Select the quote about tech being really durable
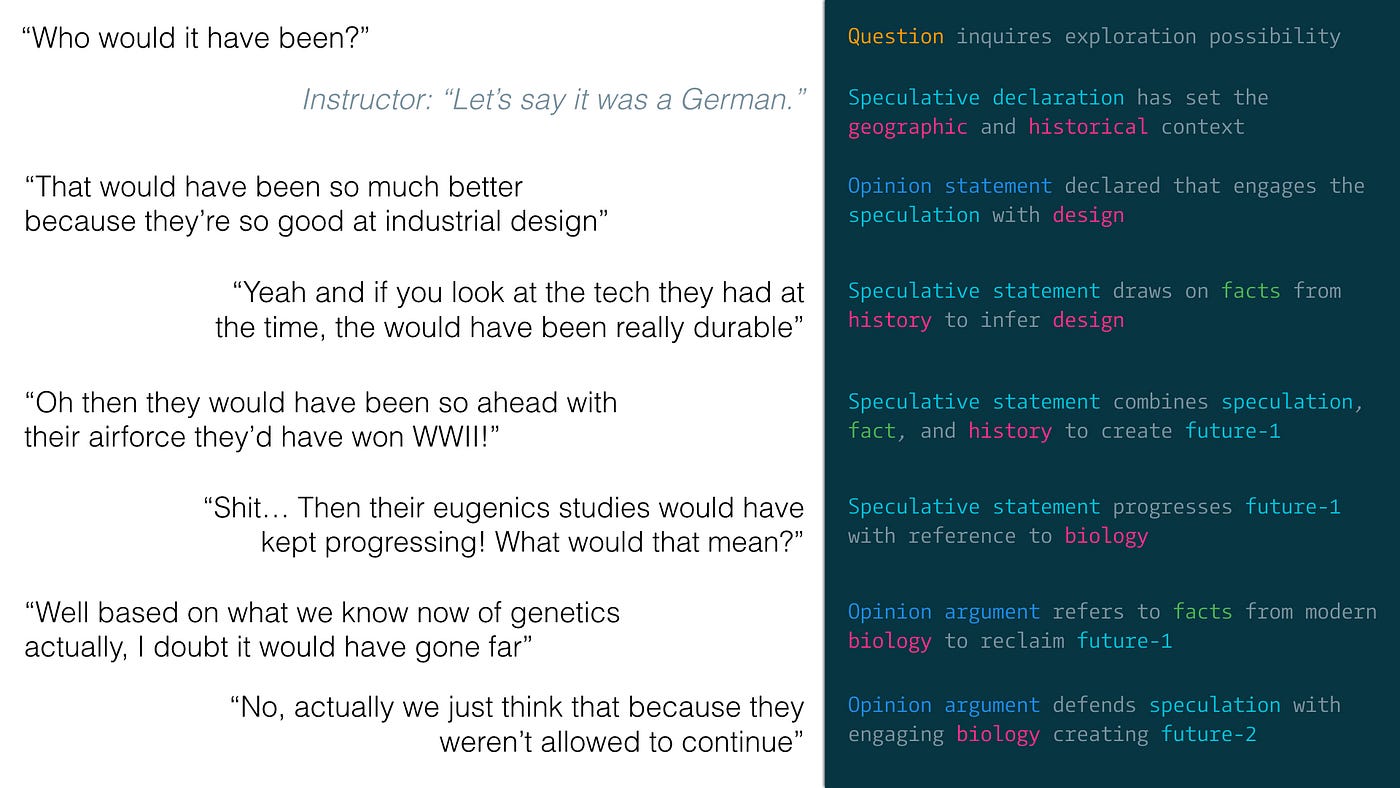Image resolution: width=1400 pixels, height=788 pixels. point(509,310)
